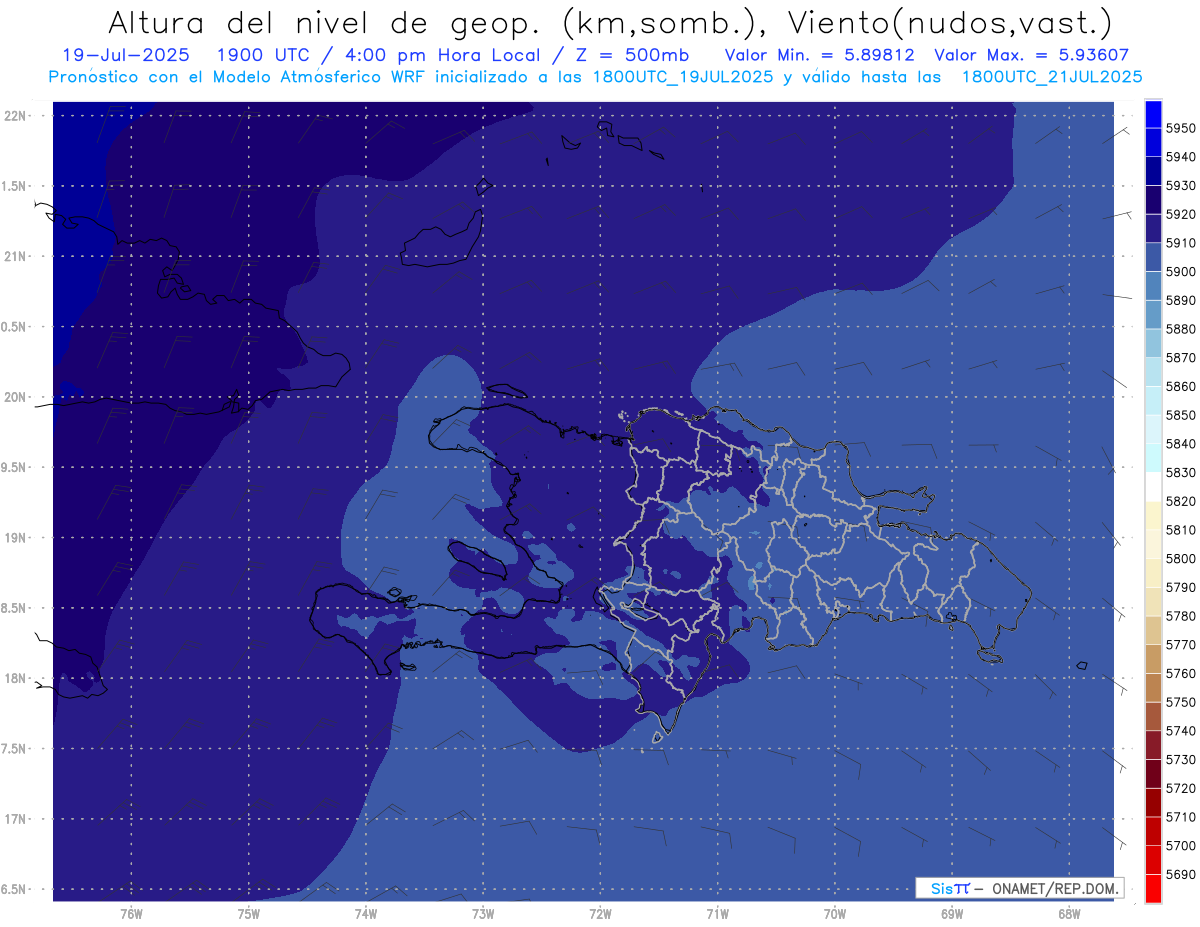1200x927 pixels.
Task: Click the legend value 5750
Action: tap(1180, 702)
